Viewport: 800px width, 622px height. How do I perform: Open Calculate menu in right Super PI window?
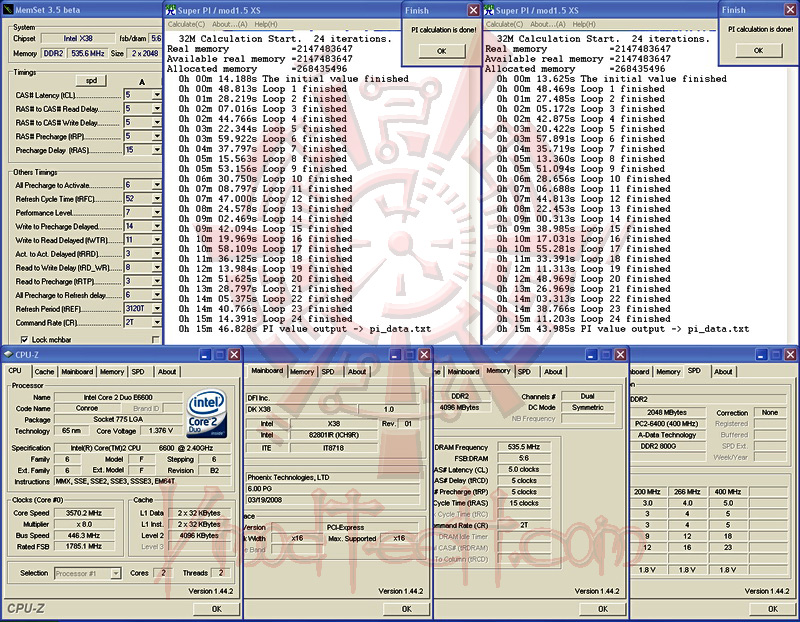tap(504, 24)
